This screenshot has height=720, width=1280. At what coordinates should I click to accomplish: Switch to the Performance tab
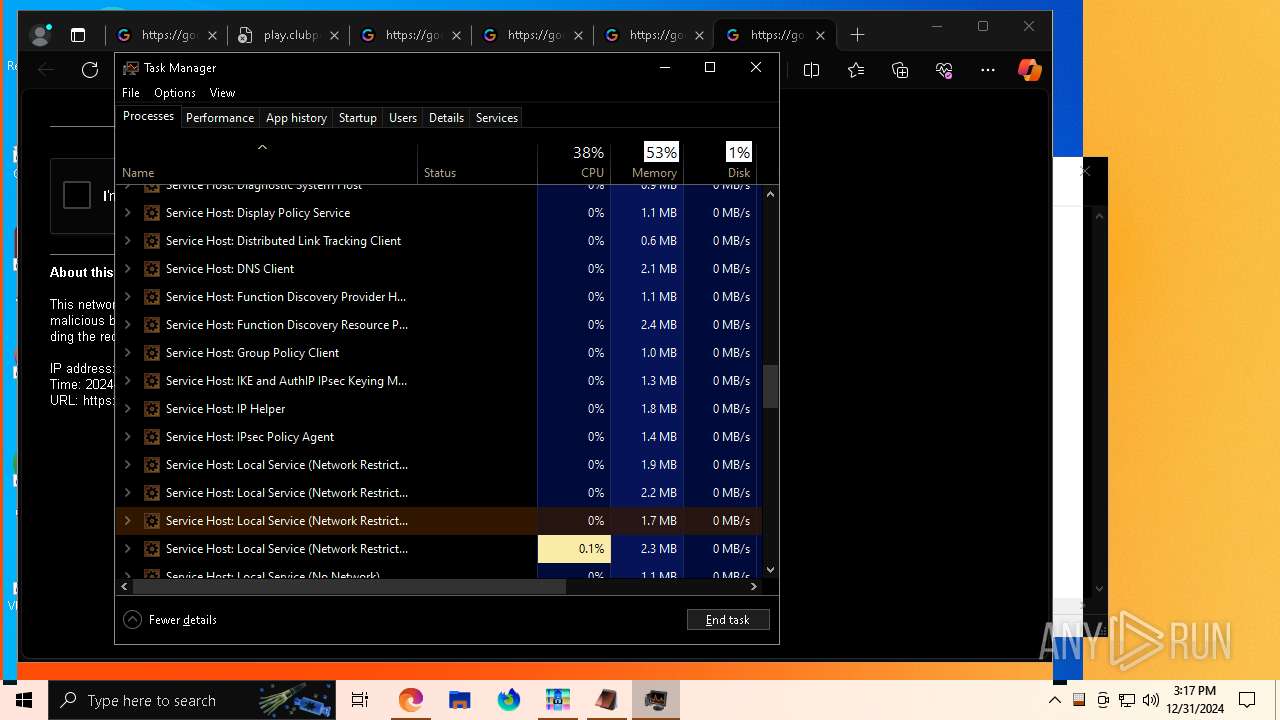[220, 117]
